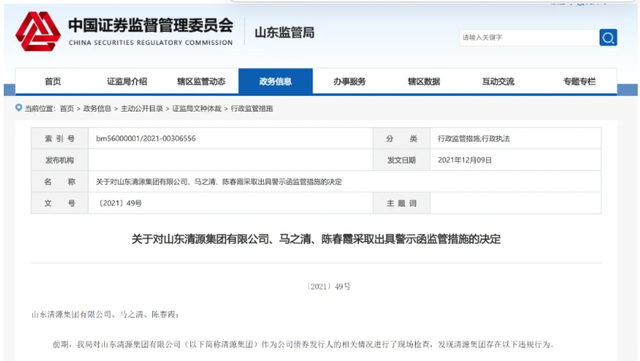640x361 pixels.
Task: Open the 首页 navigation tab
Action: click(x=53, y=81)
